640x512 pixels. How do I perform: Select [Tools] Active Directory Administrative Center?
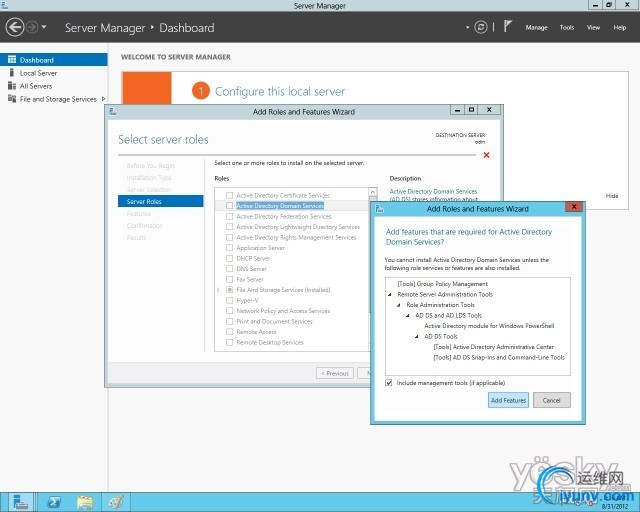(x=493, y=347)
